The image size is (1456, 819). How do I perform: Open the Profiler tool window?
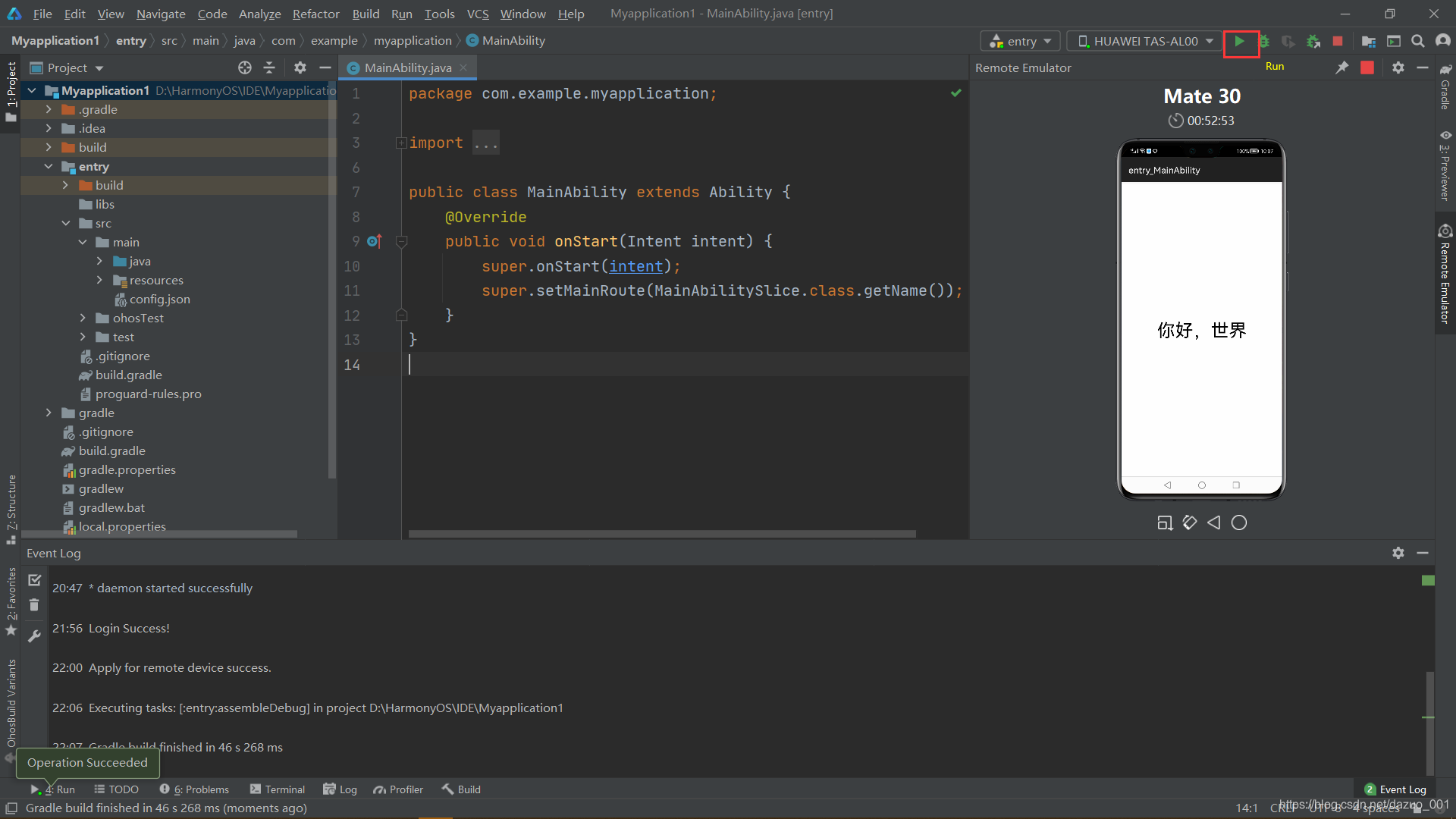(x=398, y=789)
